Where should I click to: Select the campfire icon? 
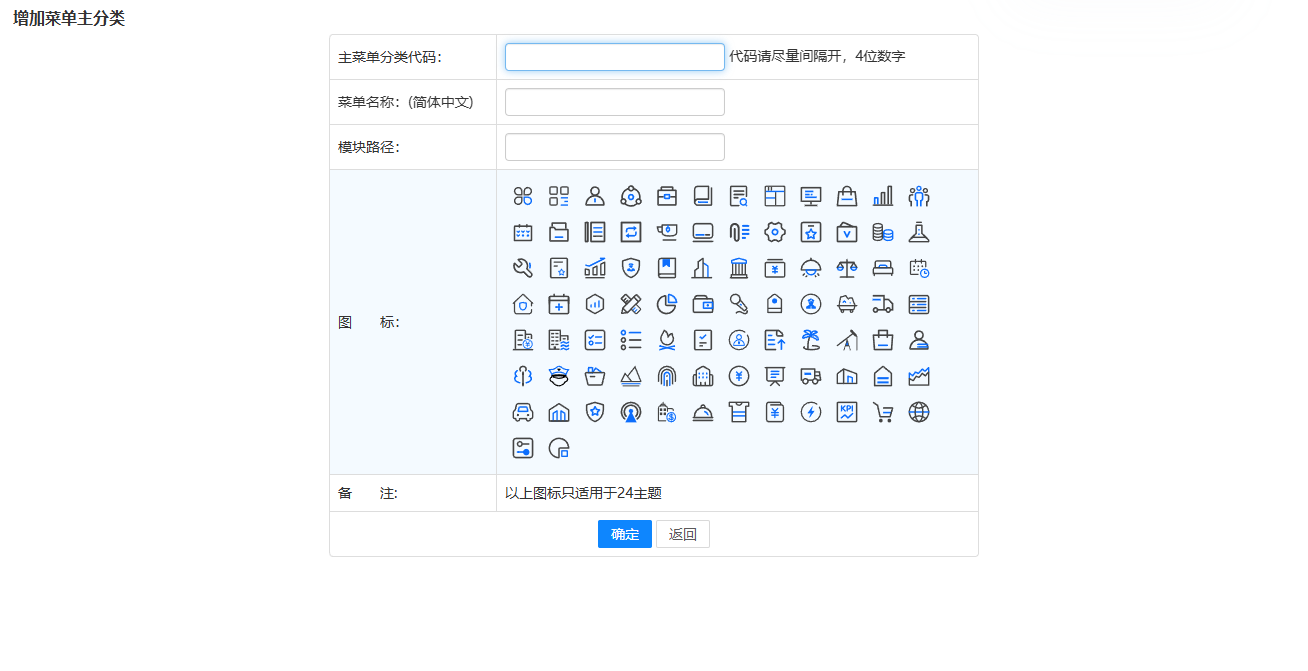(x=667, y=340)
